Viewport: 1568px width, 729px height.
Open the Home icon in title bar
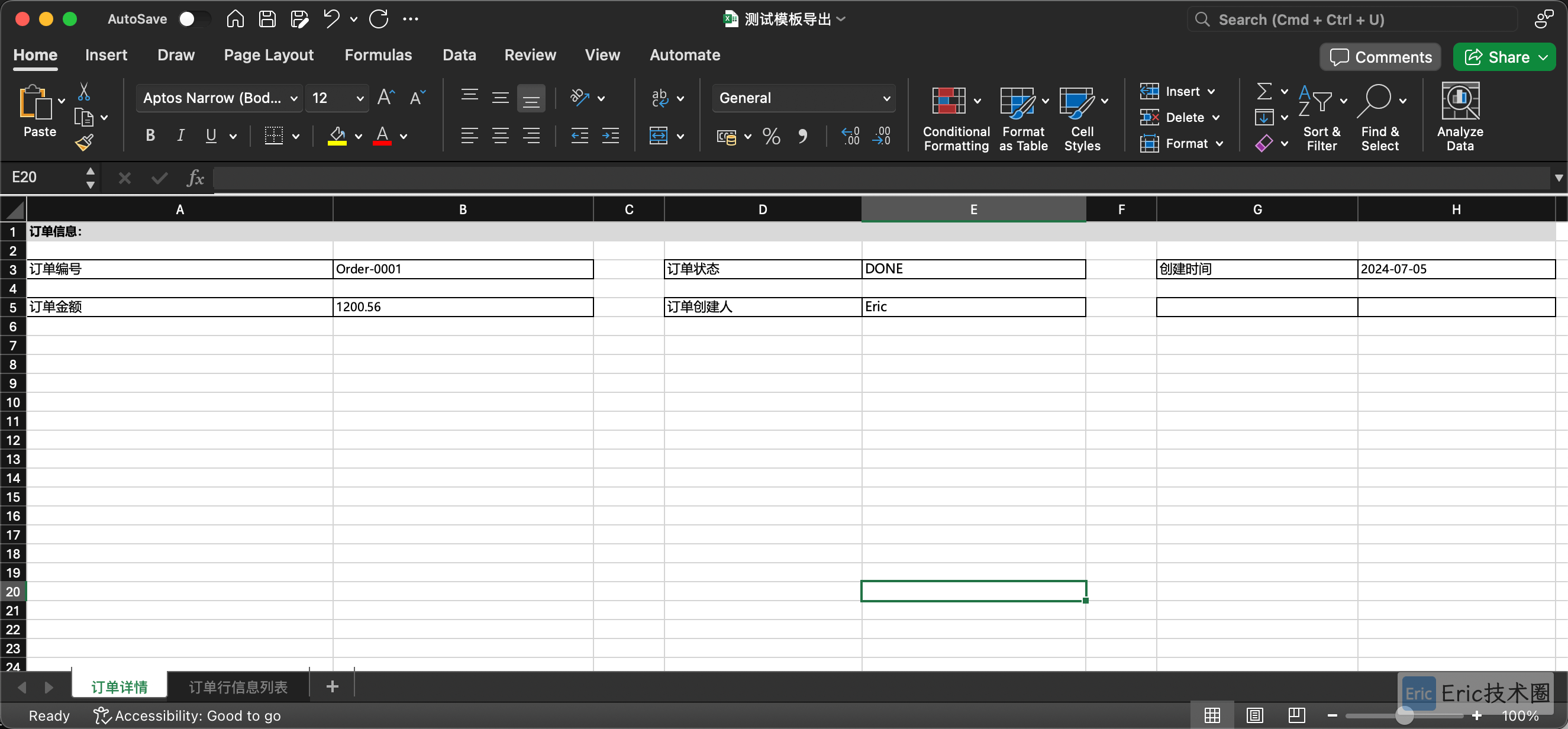pos(235,20)
